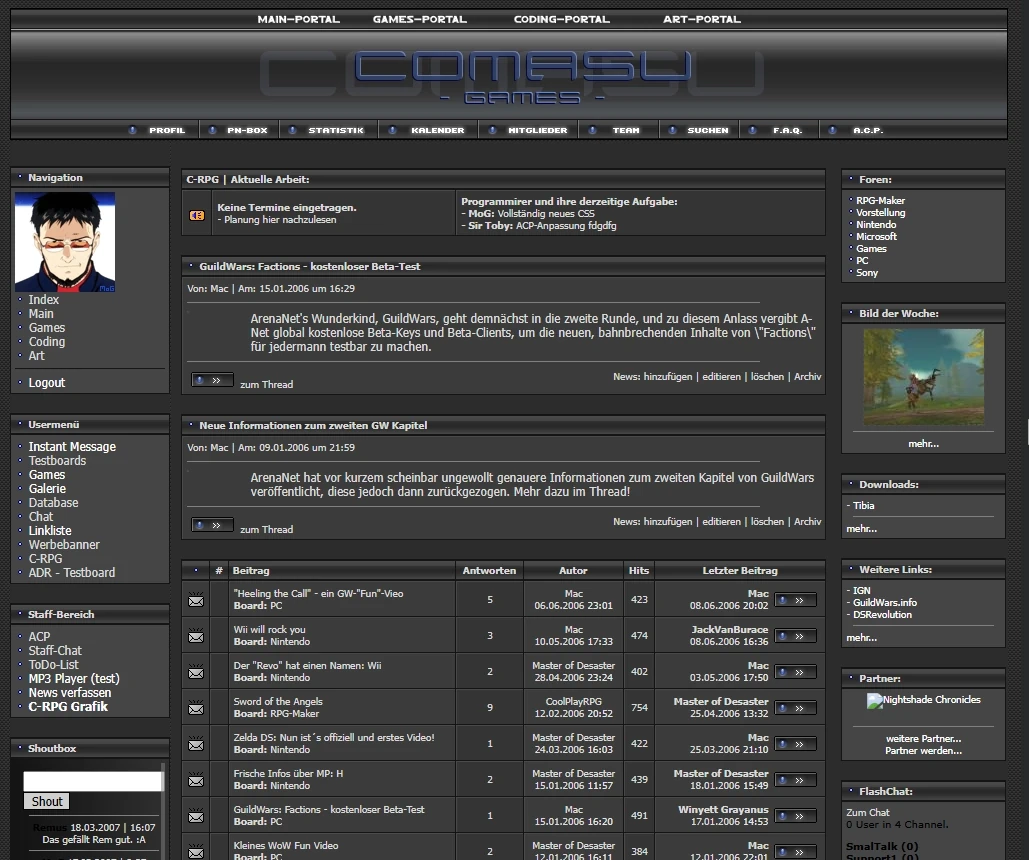Click mehr... under Bild der Woche
This screenshot has height=860, width=1029.
click(x=923, y=444)
